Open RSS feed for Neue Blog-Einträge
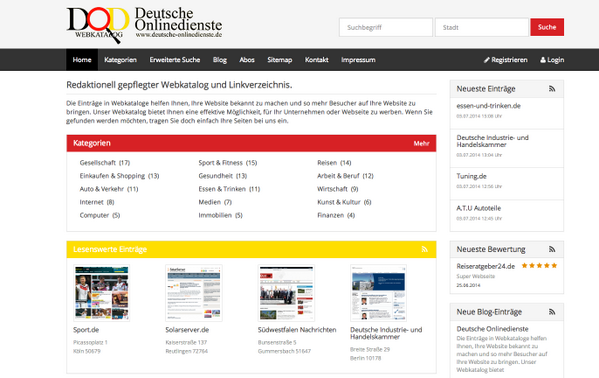599x378 pixels. click(x=552, y=312)
